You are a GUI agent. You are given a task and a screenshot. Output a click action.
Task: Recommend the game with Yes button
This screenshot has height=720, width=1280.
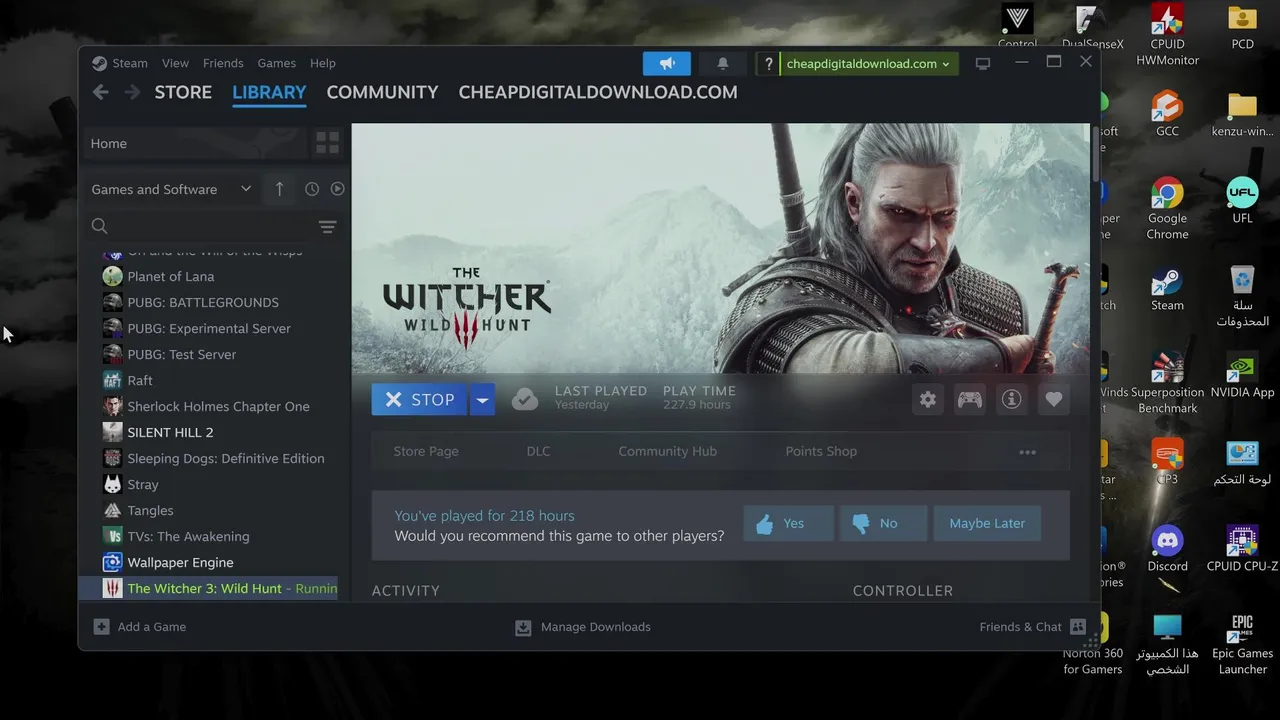pos(788,523)
